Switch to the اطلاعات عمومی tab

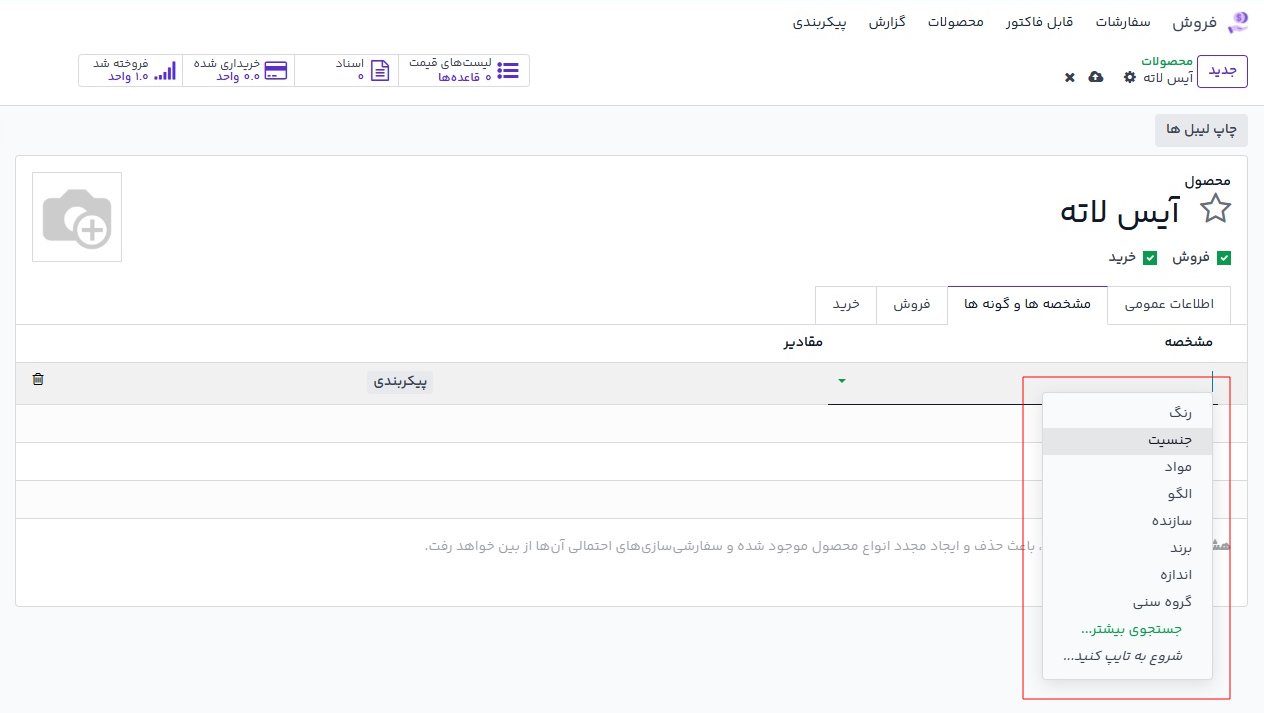[x=1169, y=305]
